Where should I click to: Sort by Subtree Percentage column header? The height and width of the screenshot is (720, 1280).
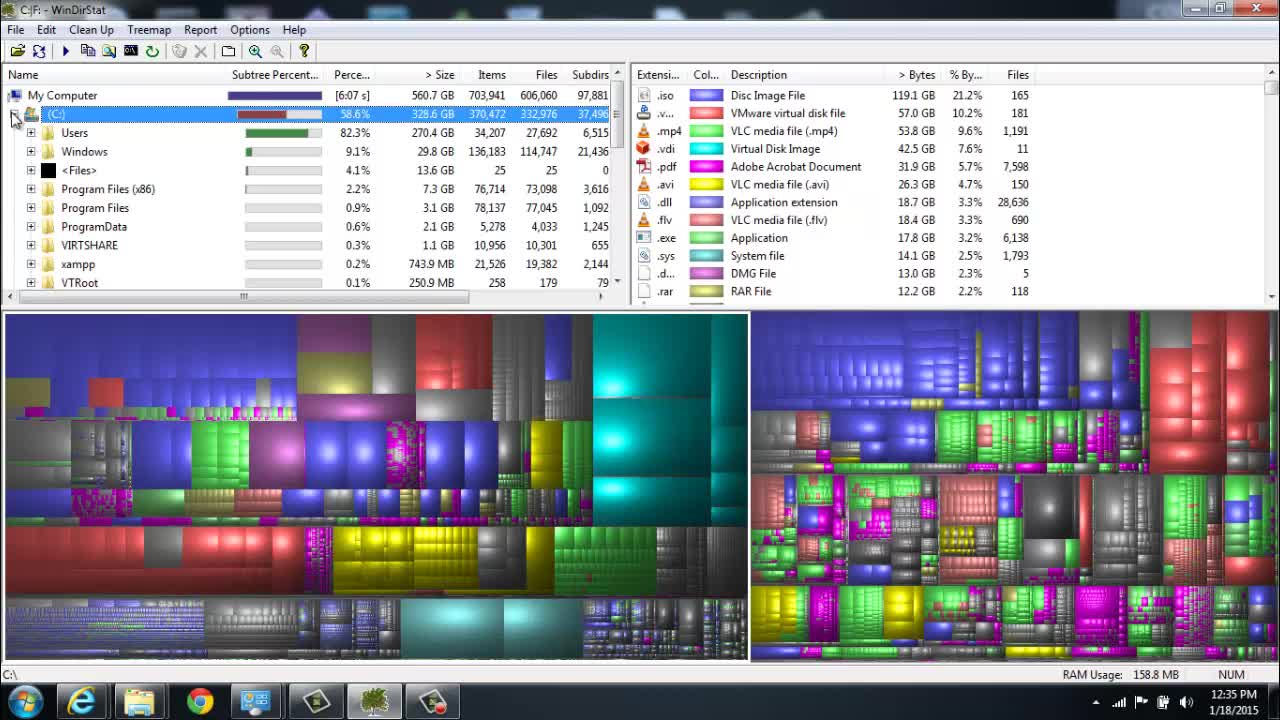[x=276, y=75]
